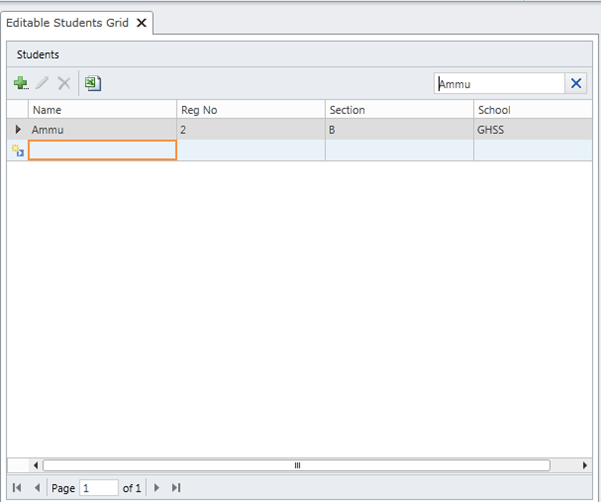
Task: Click the Students panel title
Action: tap(38, 55)
